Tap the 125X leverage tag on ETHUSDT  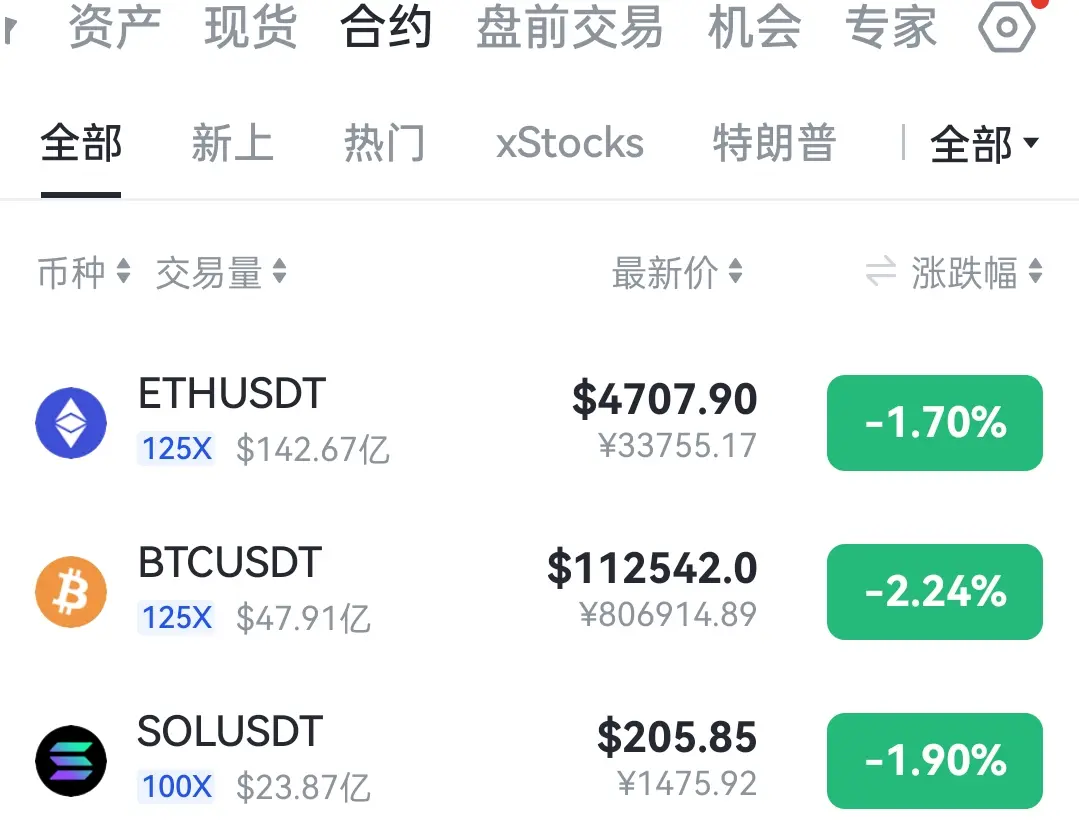(176, 449)
